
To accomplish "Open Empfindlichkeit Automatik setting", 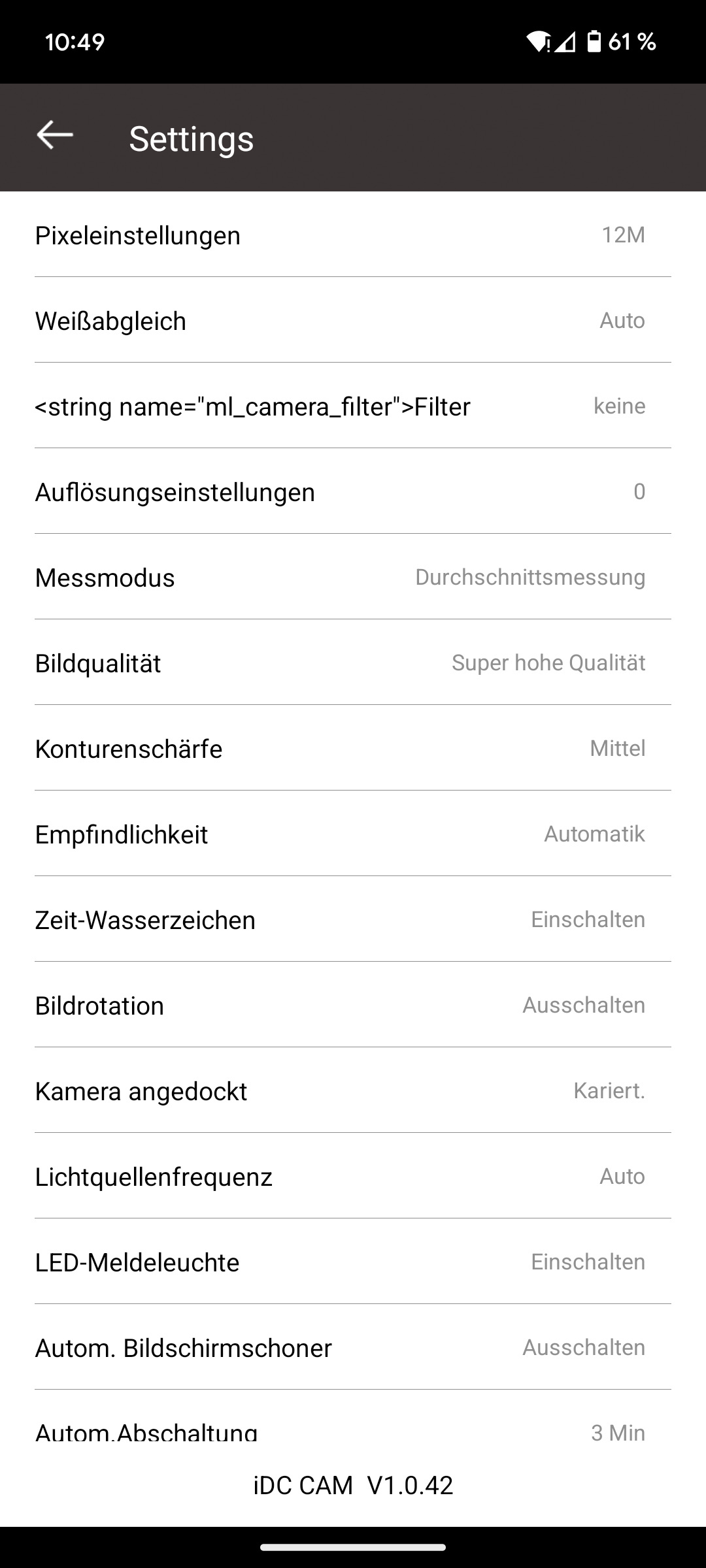I will (x=353, y=834).
